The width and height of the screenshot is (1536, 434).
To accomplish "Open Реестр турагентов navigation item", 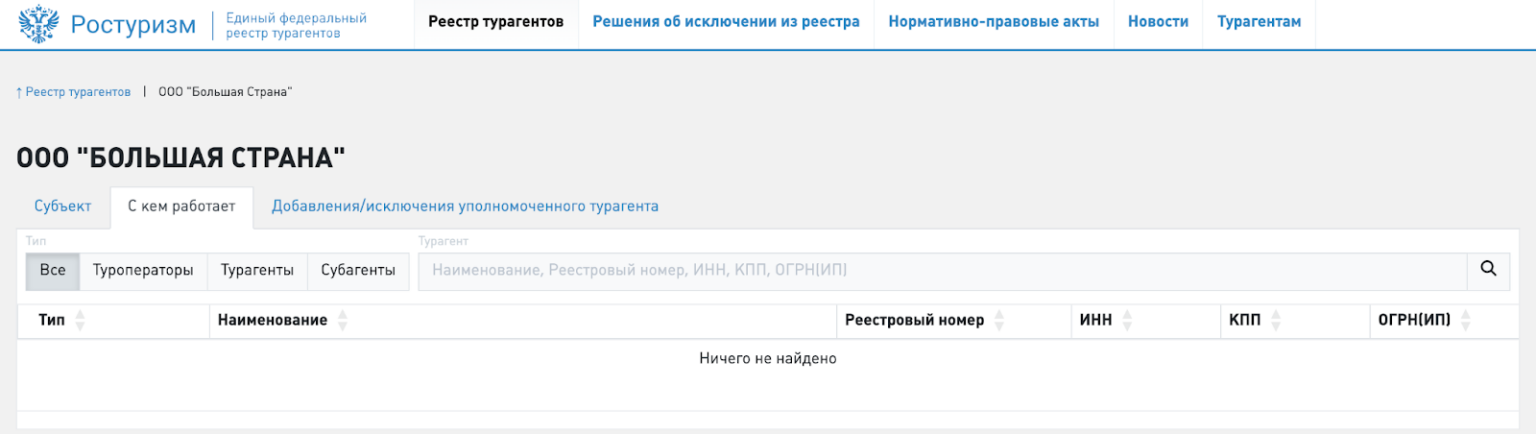I will click(495, 23).
